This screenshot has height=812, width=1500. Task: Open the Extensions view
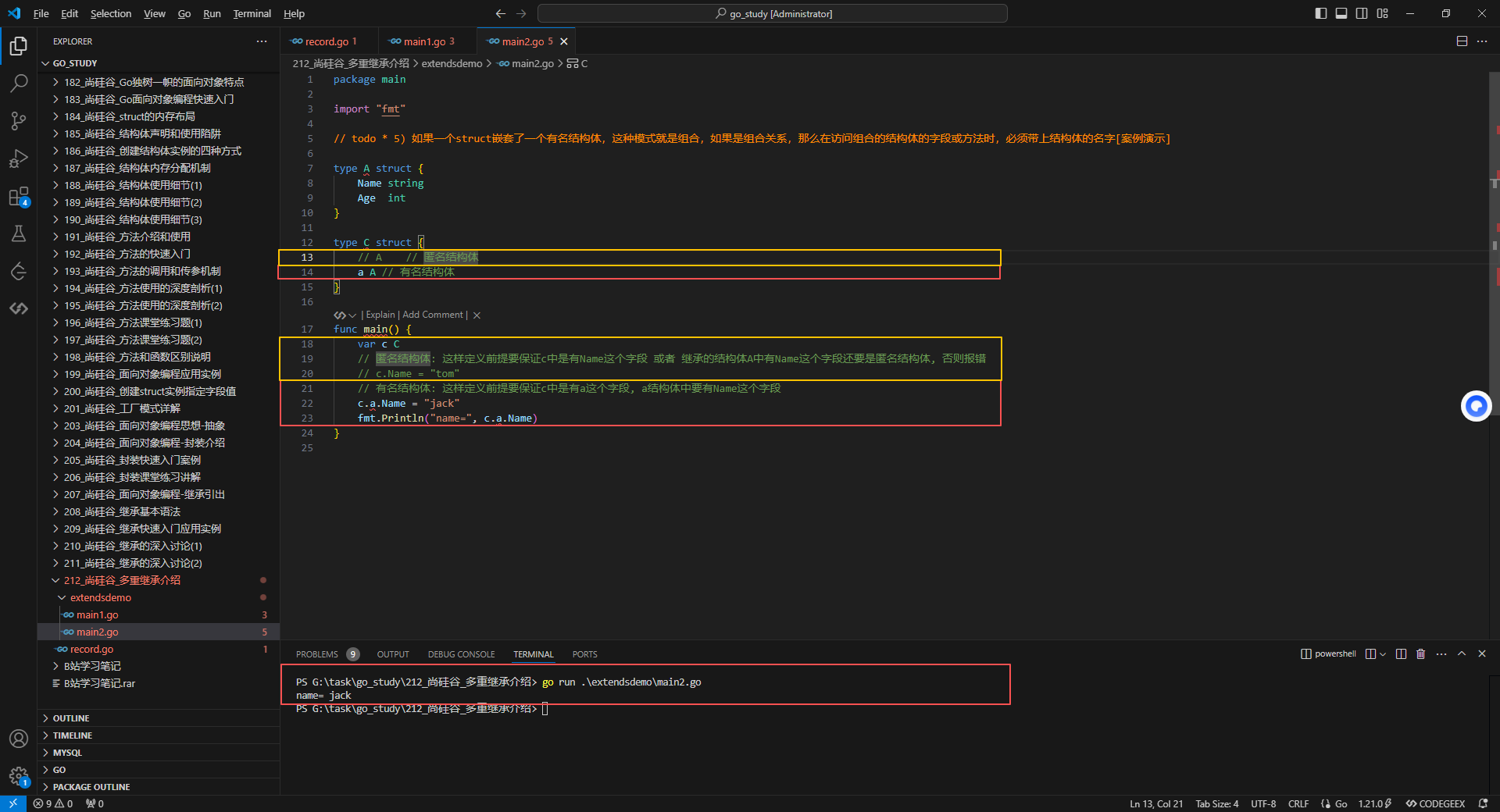(19, 196)
